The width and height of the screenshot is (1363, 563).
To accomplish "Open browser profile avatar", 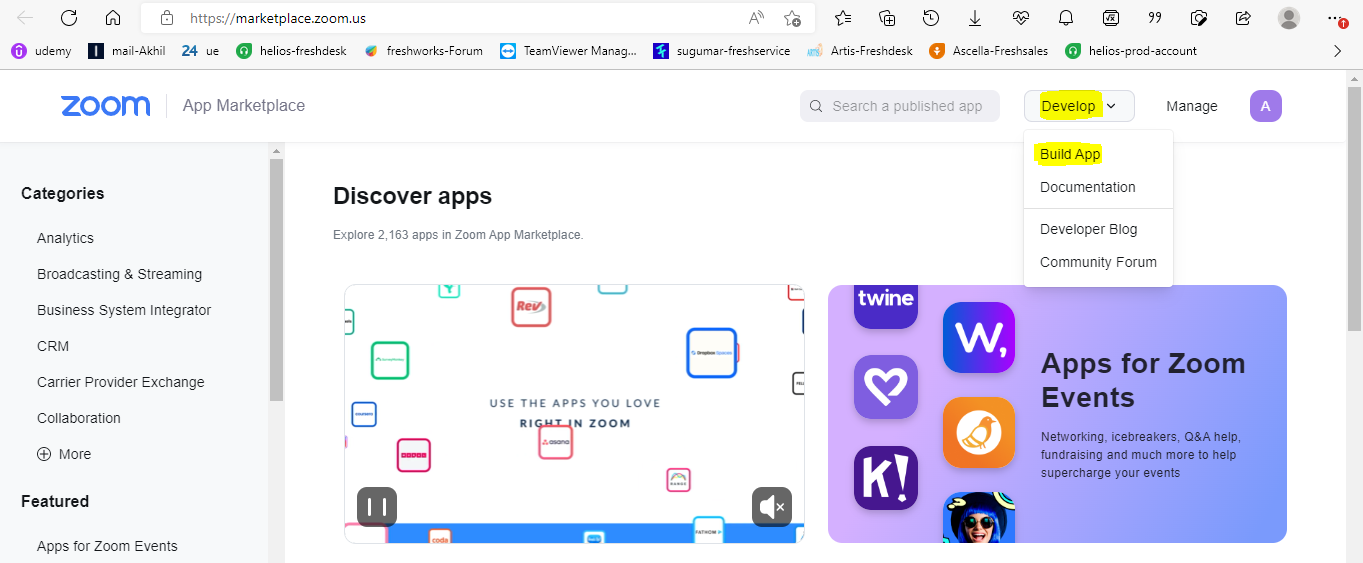I will [x=1289, y=18].
